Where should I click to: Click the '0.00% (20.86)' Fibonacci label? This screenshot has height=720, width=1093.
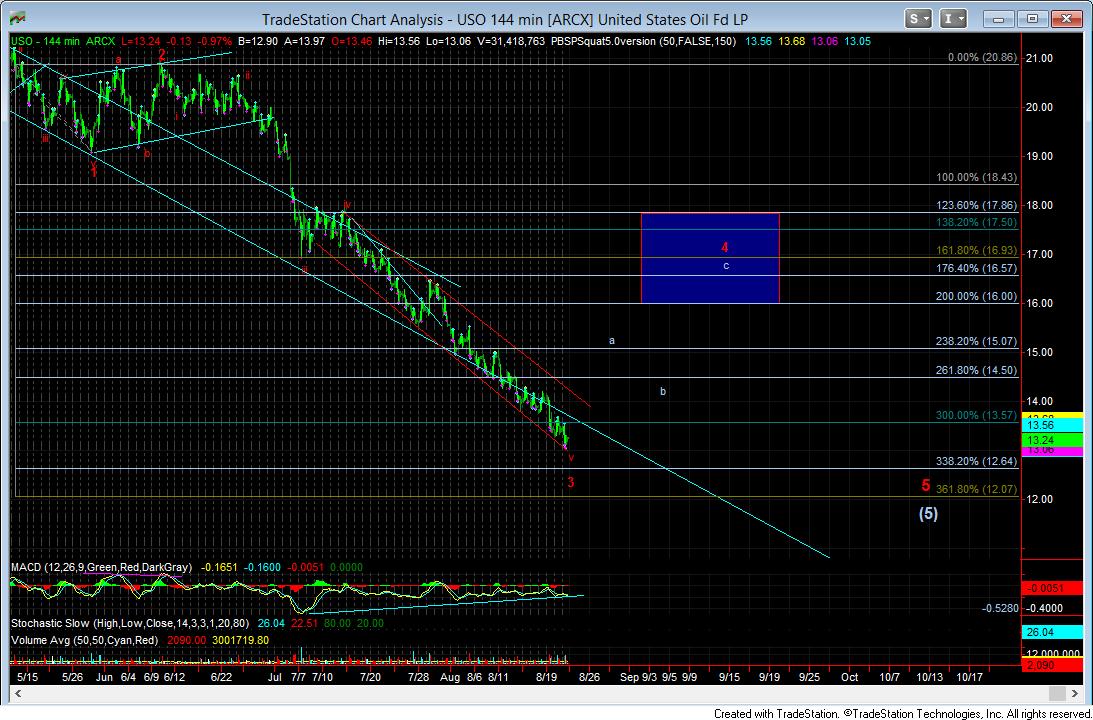click(982, 59)
